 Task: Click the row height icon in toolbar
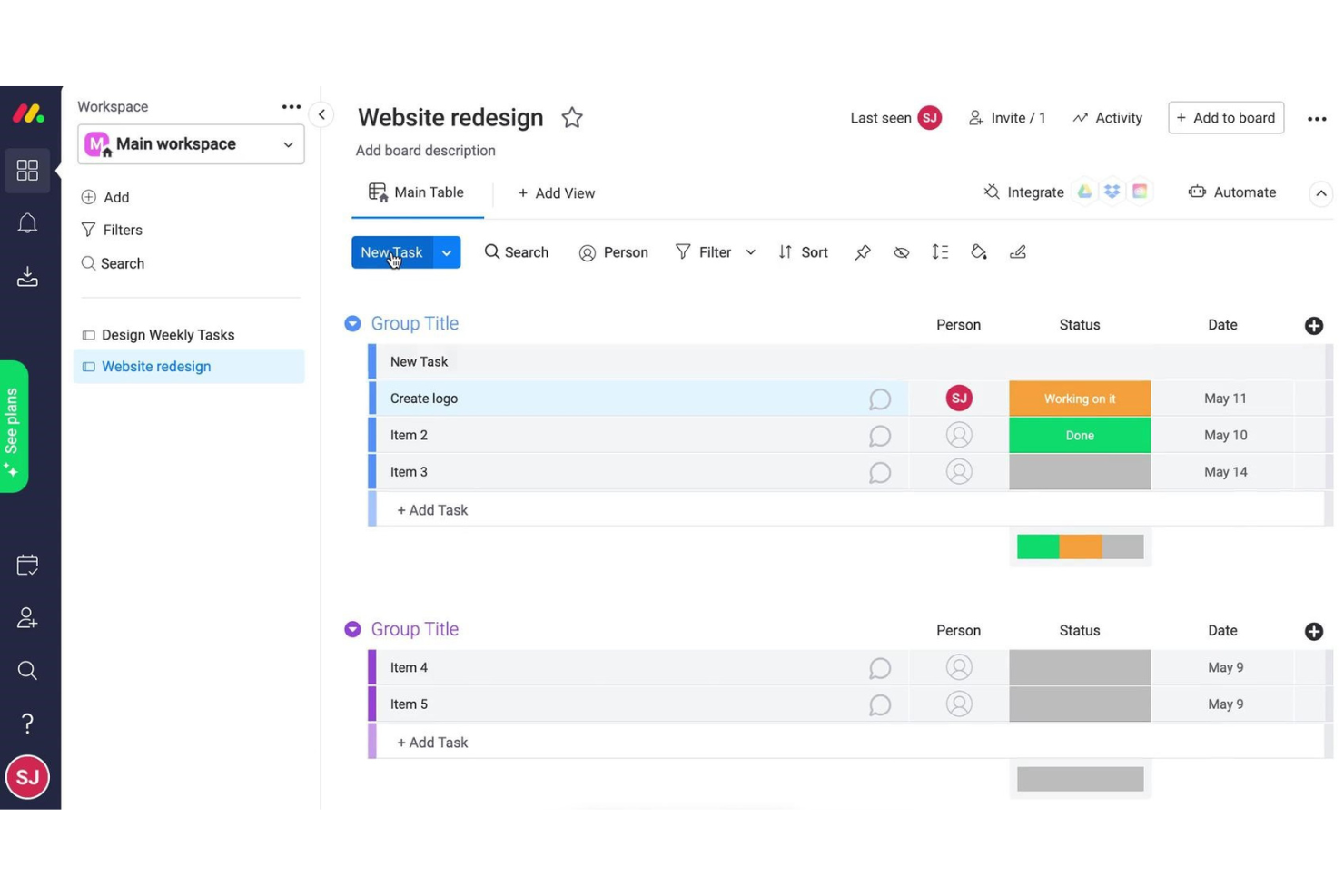click(940, 252)
